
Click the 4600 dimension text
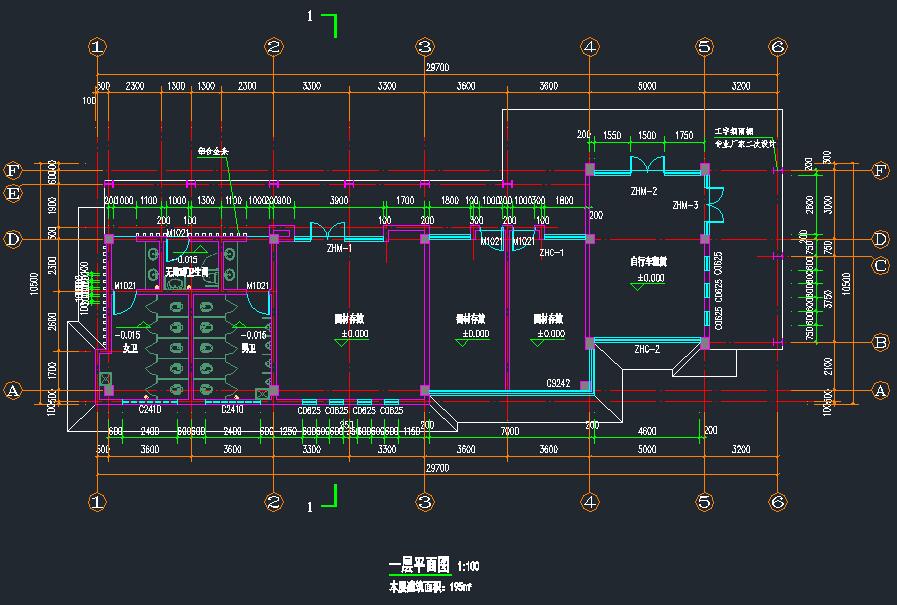[x=647, y=431]
